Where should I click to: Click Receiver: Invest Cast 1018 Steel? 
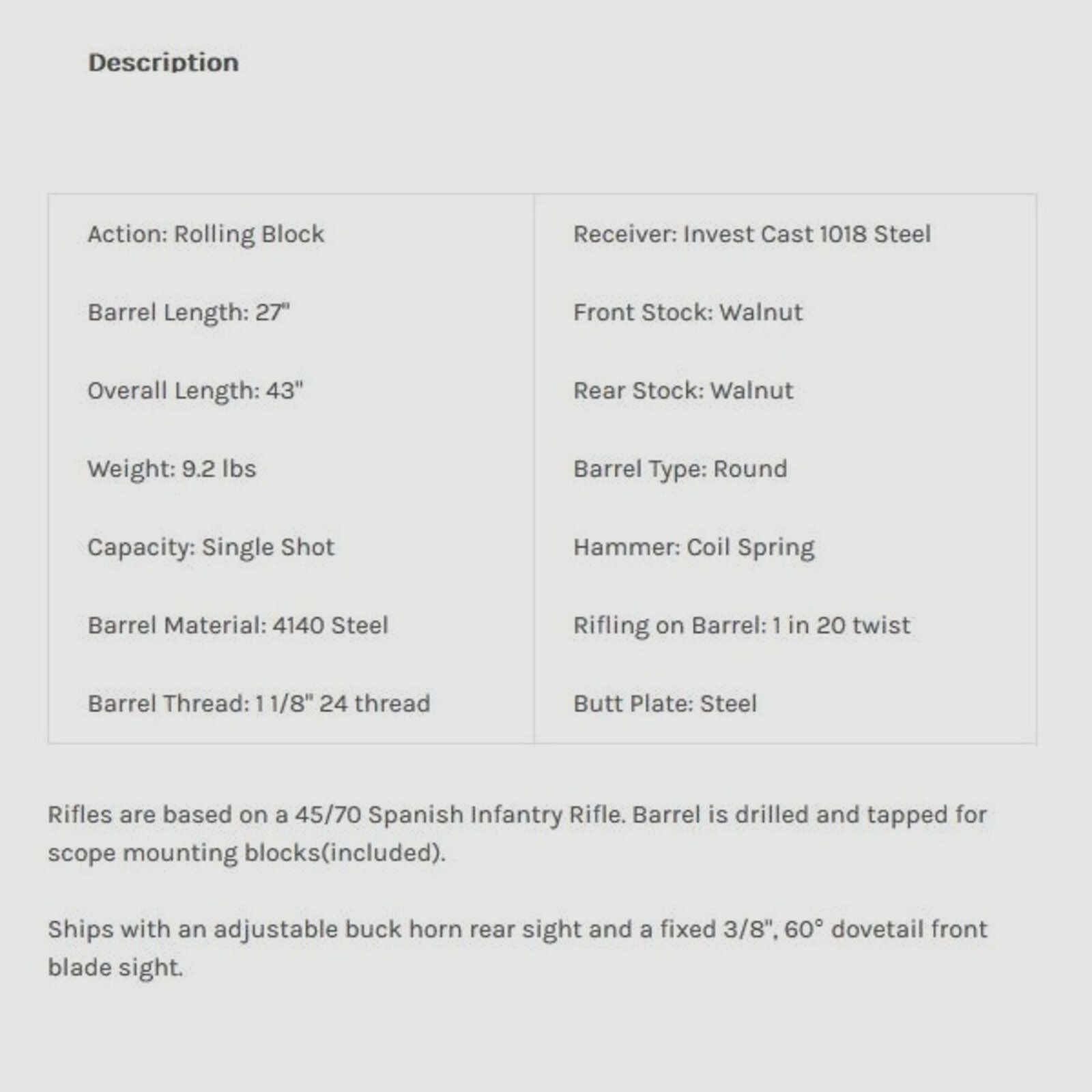751,234
